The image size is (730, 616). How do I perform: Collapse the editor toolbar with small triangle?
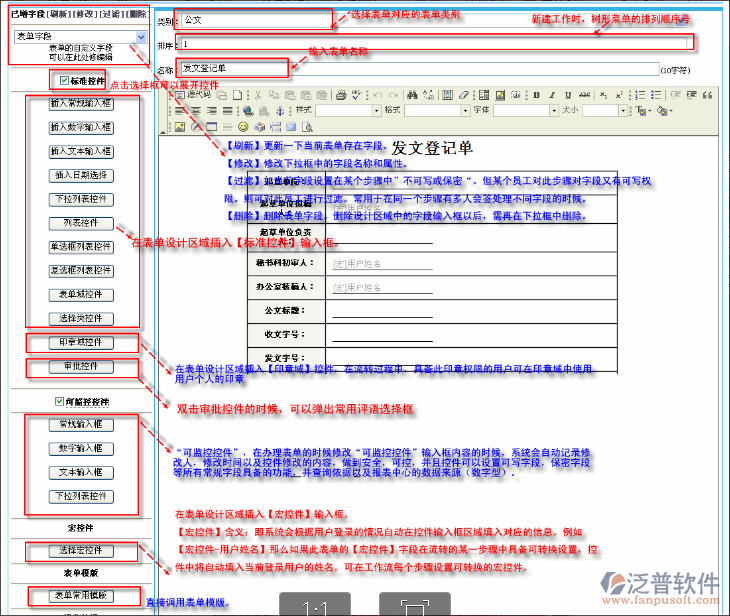coord(162,132)
